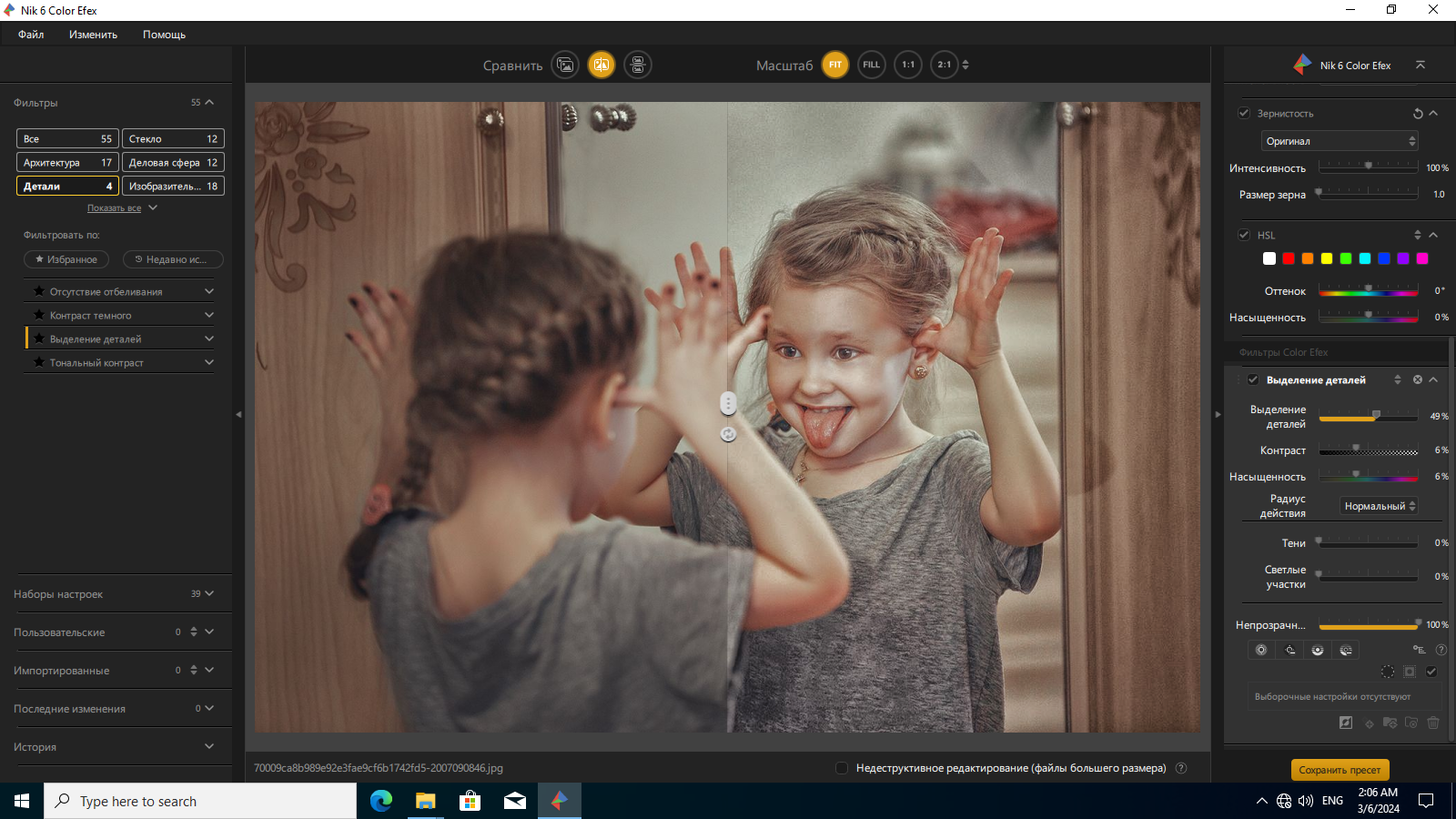The image size is (1456, 819).
Task: Add a control point in local adjustments
Action: 1261,650
